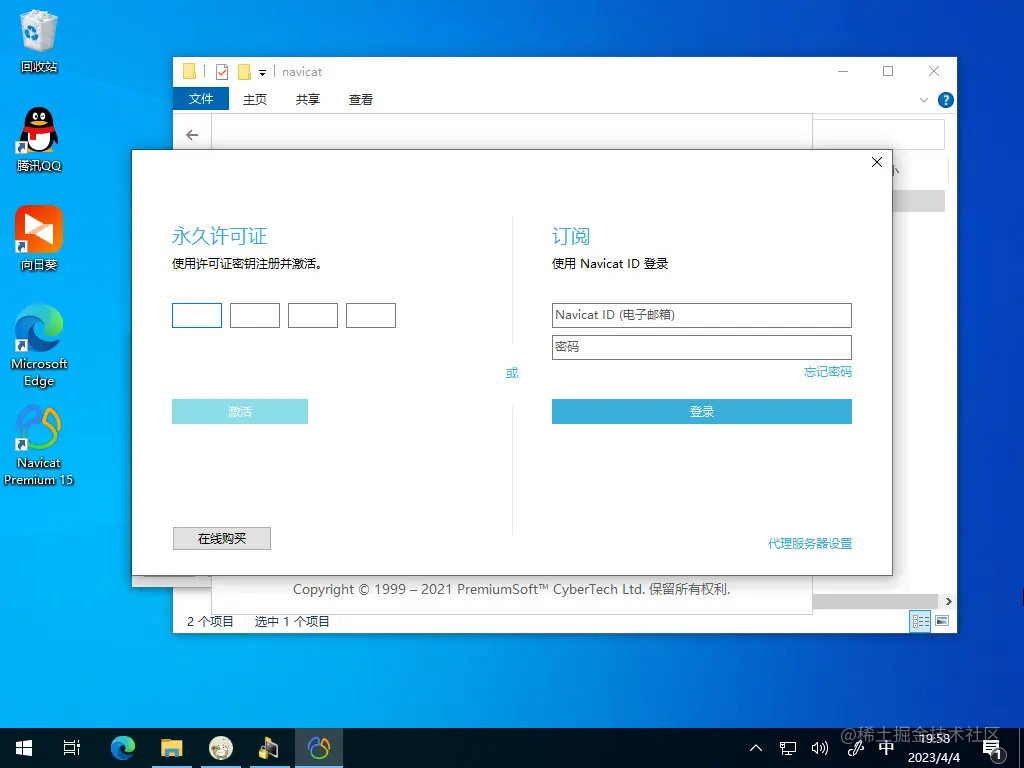Open the notification center icon

coord(991,749)
